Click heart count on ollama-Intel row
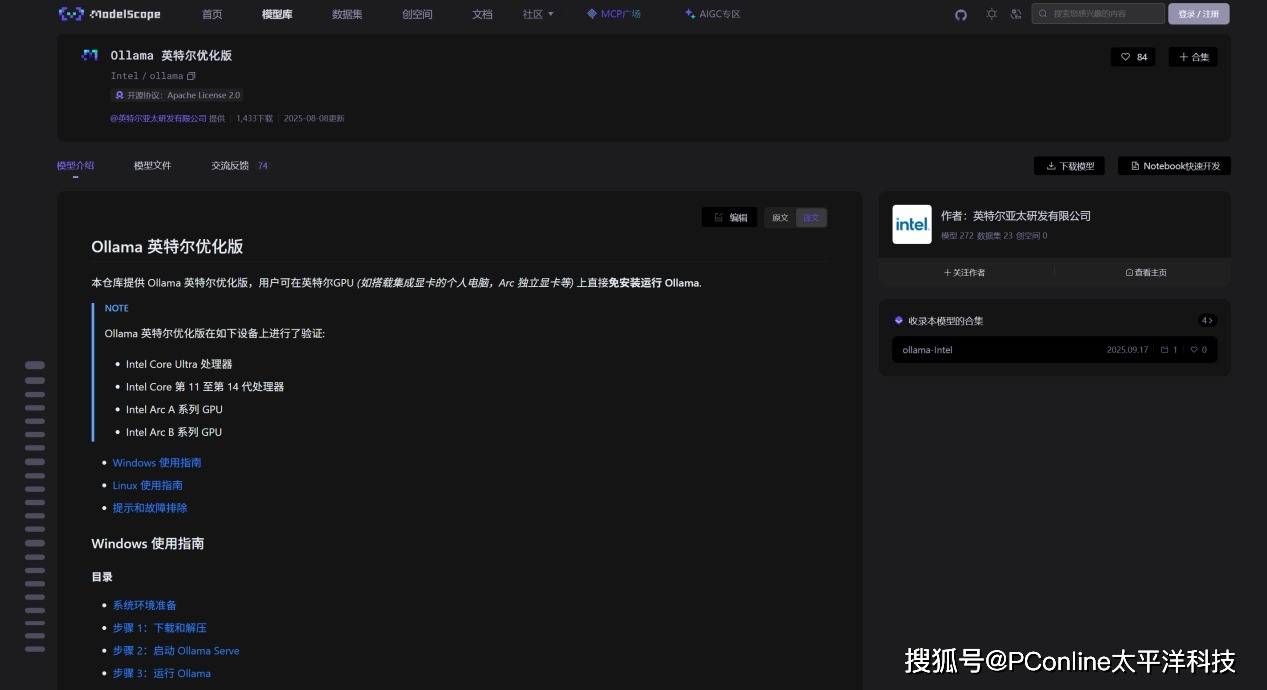1267x690 pixels. point(1198,350)
